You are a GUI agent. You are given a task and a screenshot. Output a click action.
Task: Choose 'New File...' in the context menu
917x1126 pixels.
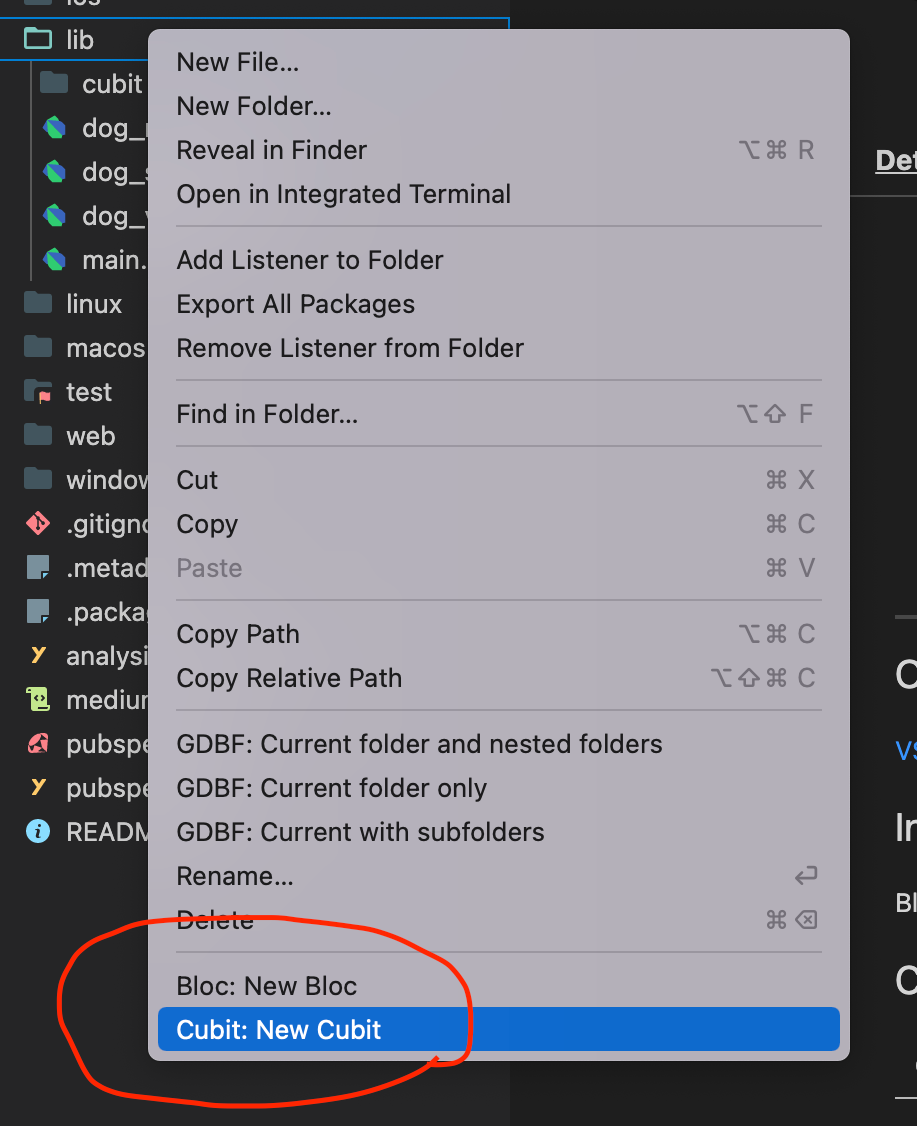(237, 62)
